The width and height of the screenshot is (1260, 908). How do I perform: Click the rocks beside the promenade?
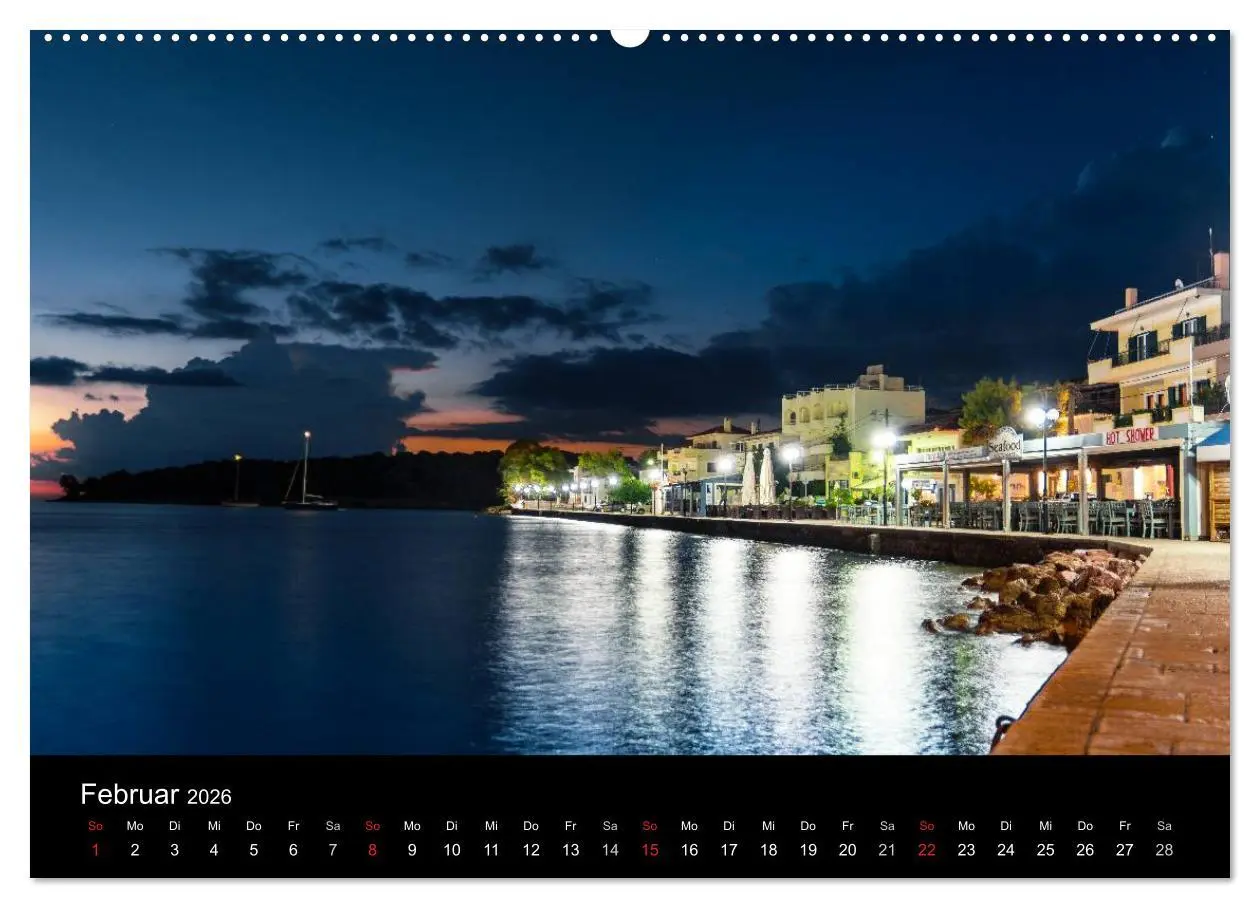pyautogui.click(x=1040, y=596)
